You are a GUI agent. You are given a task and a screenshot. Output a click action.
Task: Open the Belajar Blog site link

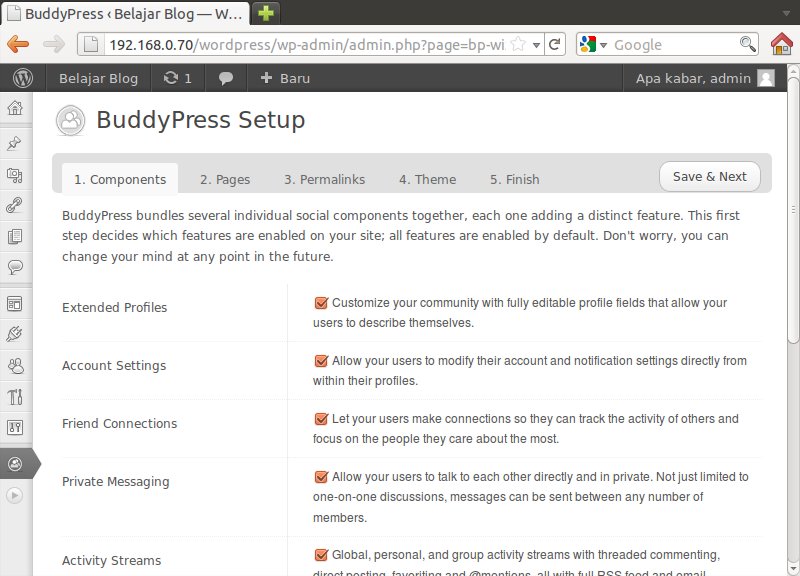(x=98, y=78)
